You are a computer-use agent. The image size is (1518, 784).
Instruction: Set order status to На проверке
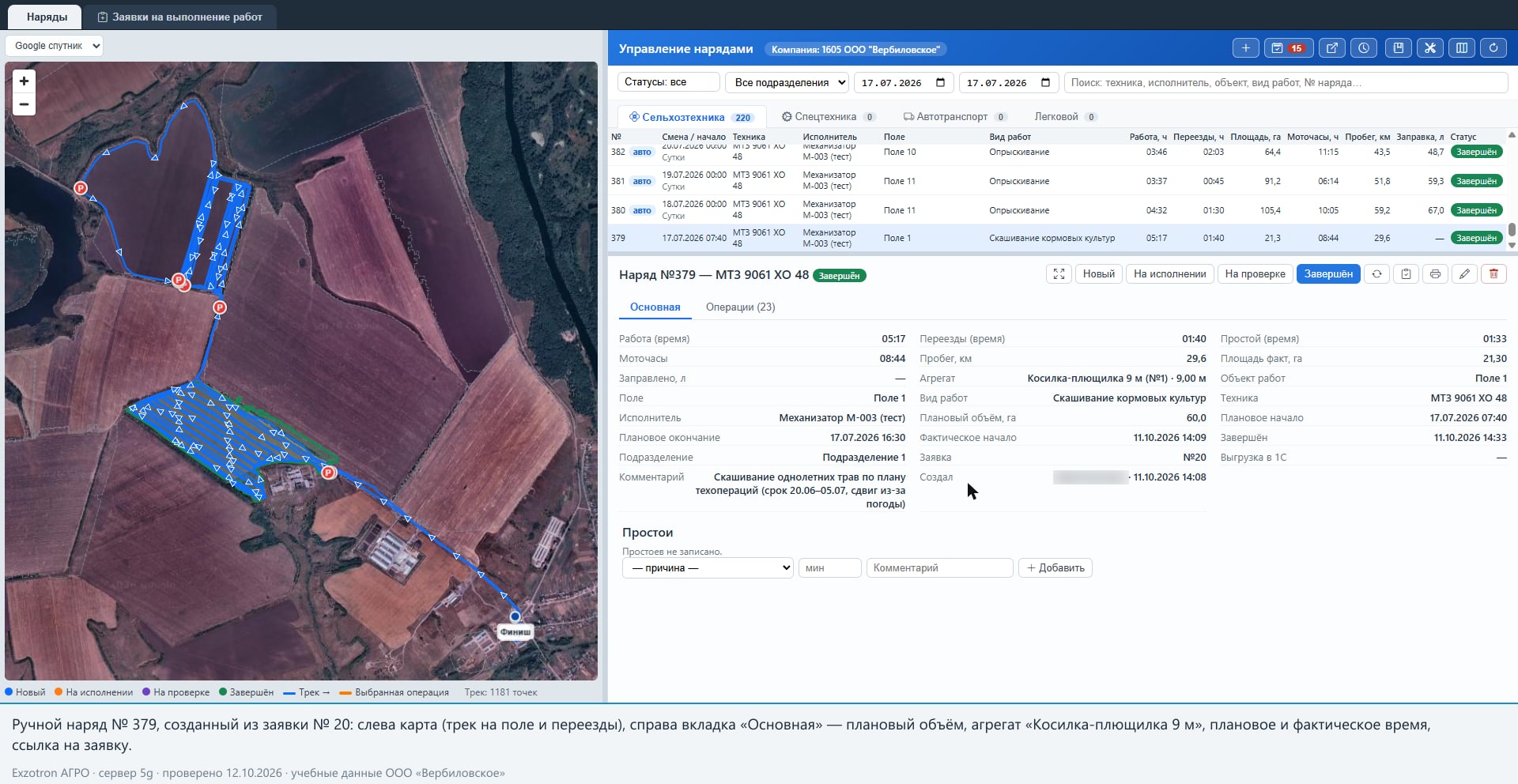[x=1255, y=274]
